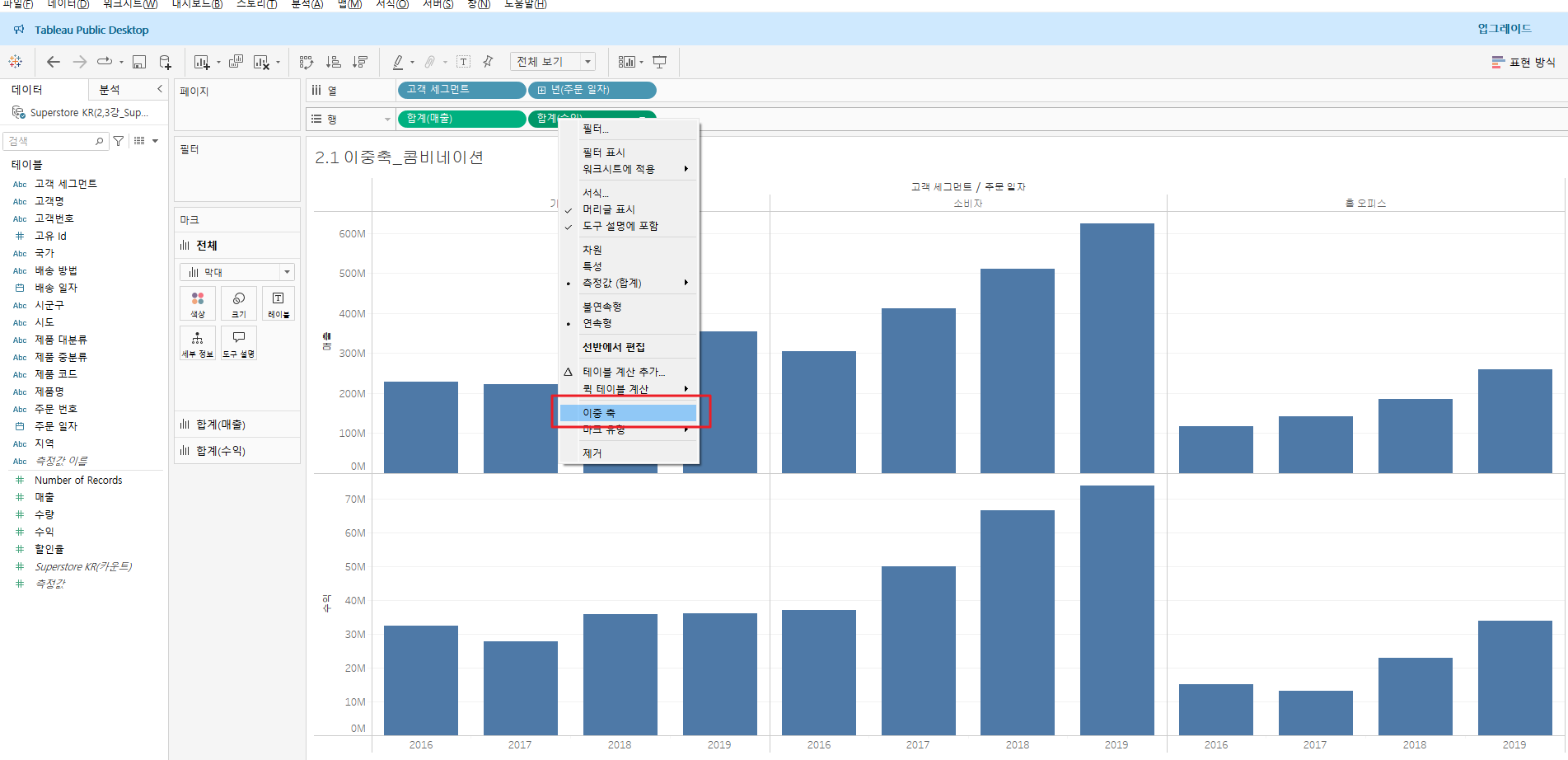Click the '표현 방식' Show Me button
This screenshot has height=760, width=1568.
coord(1524,63)
